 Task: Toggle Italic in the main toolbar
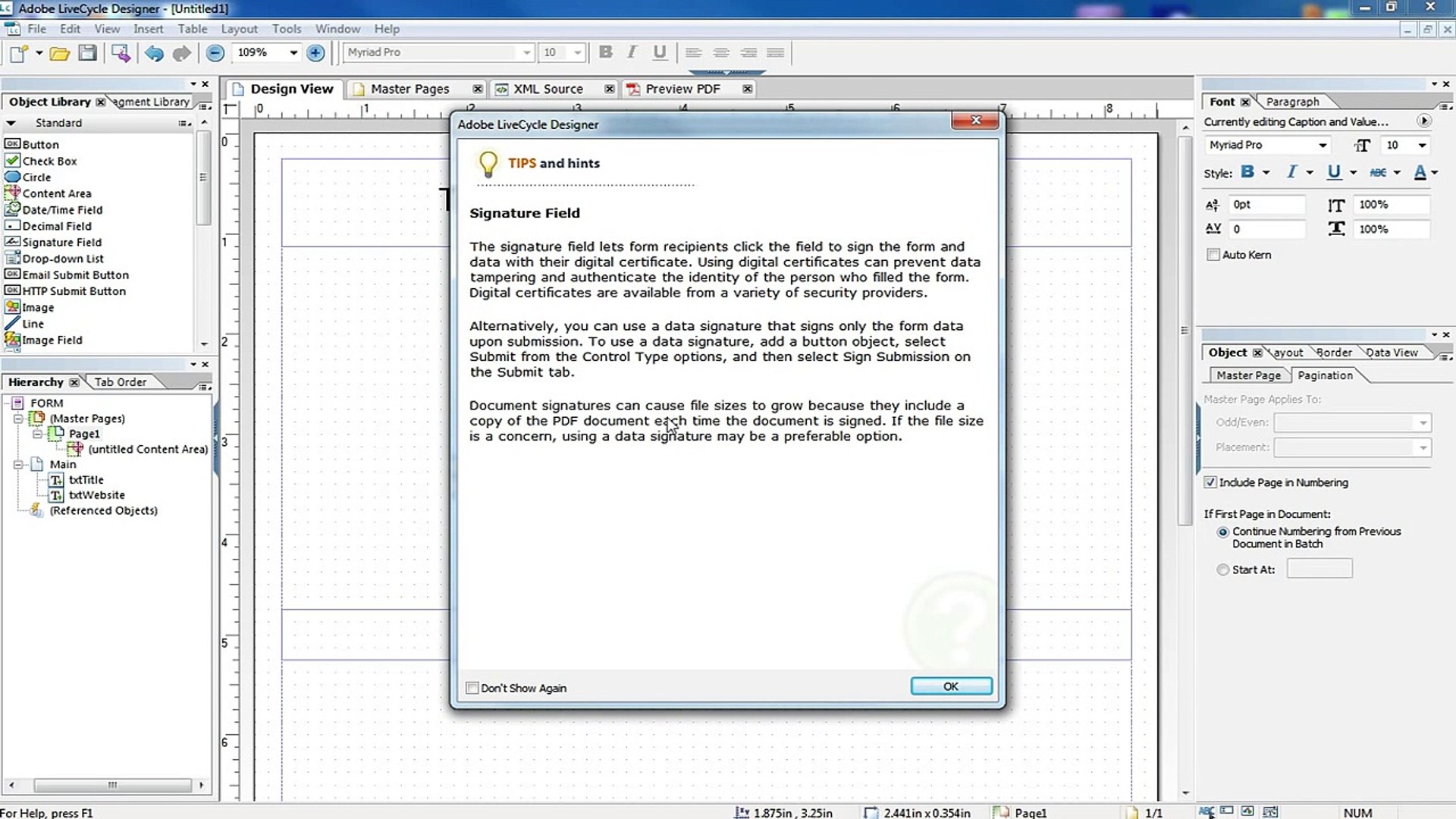tap(632, 52)
